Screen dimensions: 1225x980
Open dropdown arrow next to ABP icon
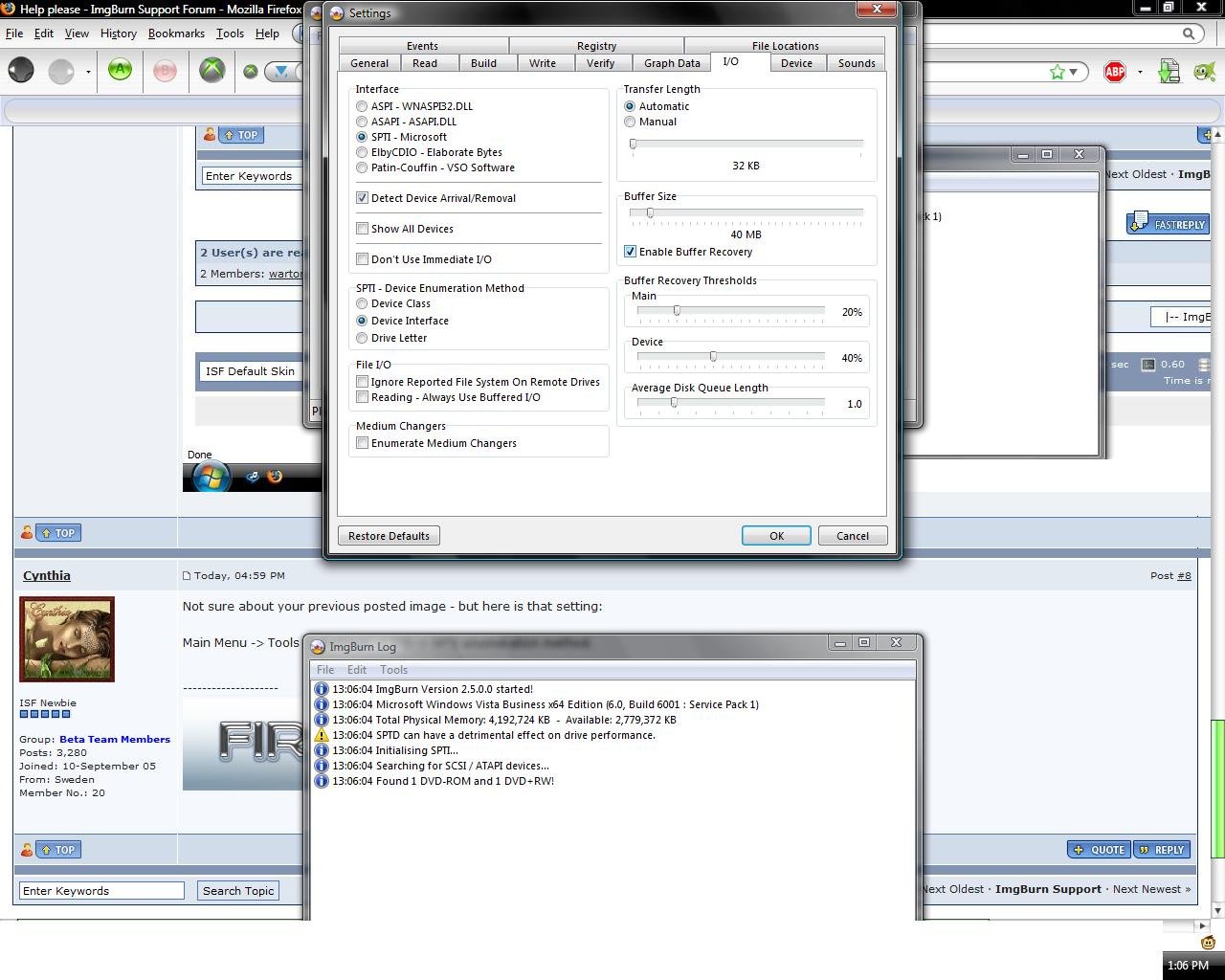point(1139,72)
